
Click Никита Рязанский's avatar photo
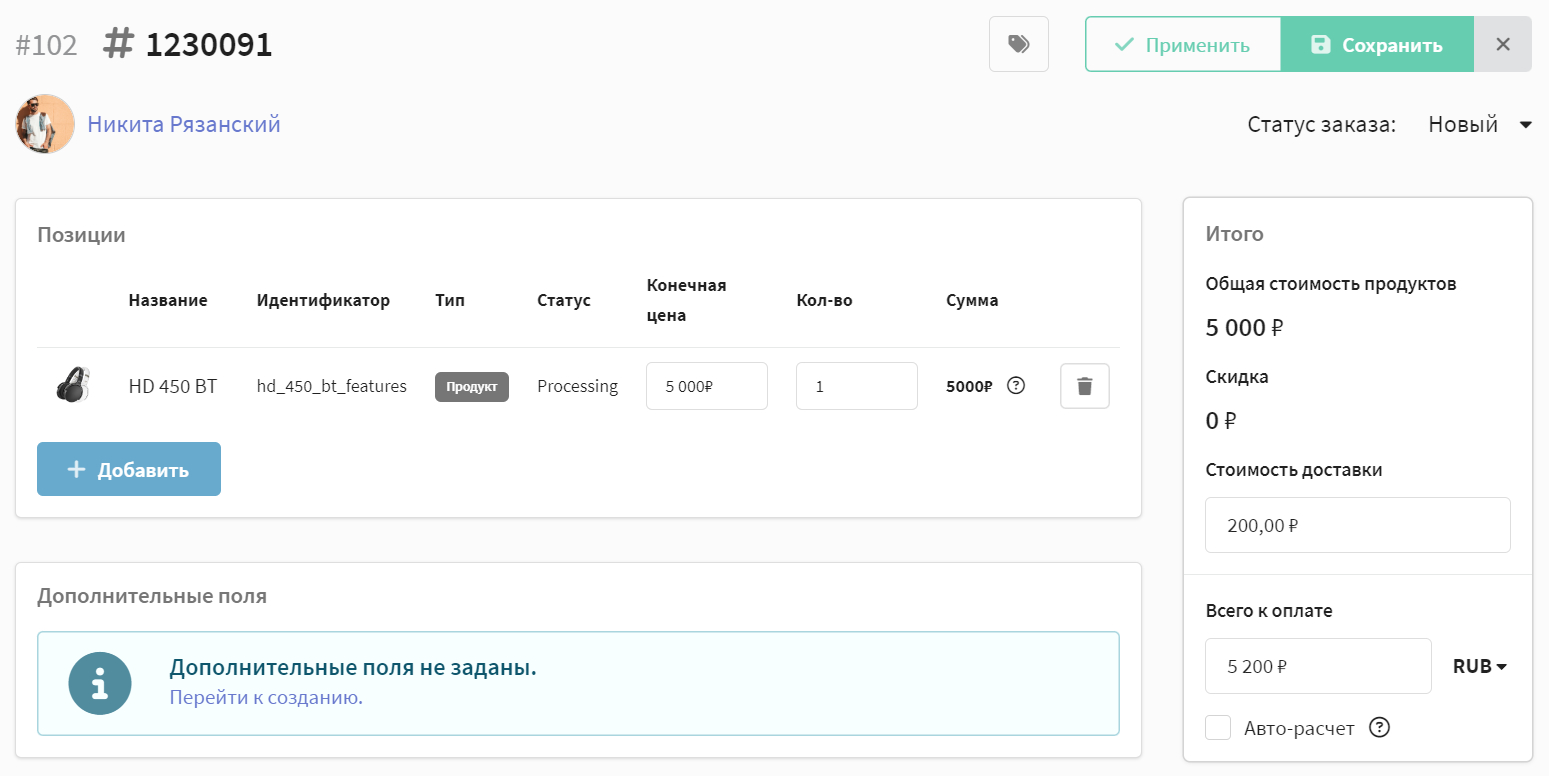(x=45, y=124)
